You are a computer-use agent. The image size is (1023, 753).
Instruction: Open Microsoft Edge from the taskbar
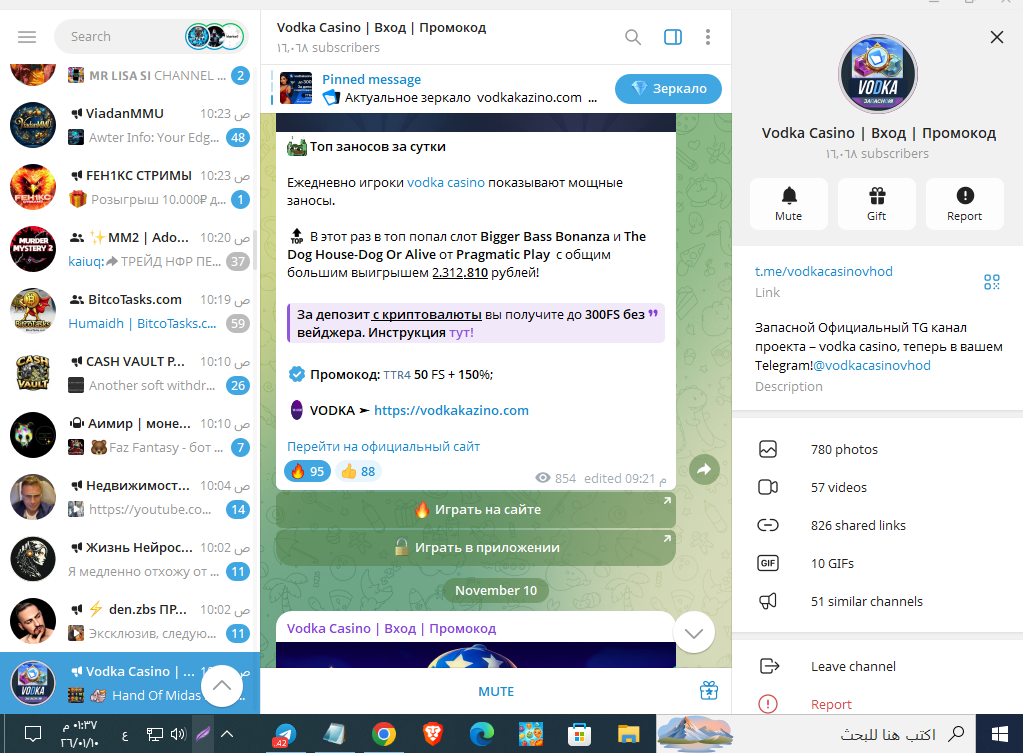pyautogui.click(x=481, y=735)
